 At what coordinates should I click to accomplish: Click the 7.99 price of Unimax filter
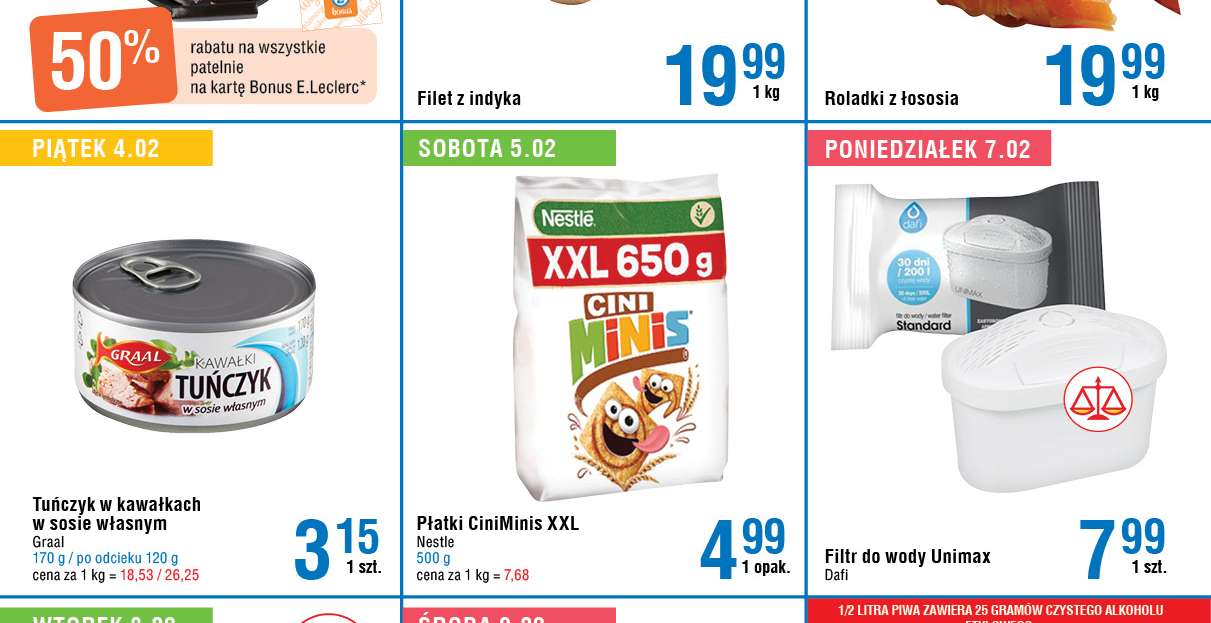[x=1122, y=547]
